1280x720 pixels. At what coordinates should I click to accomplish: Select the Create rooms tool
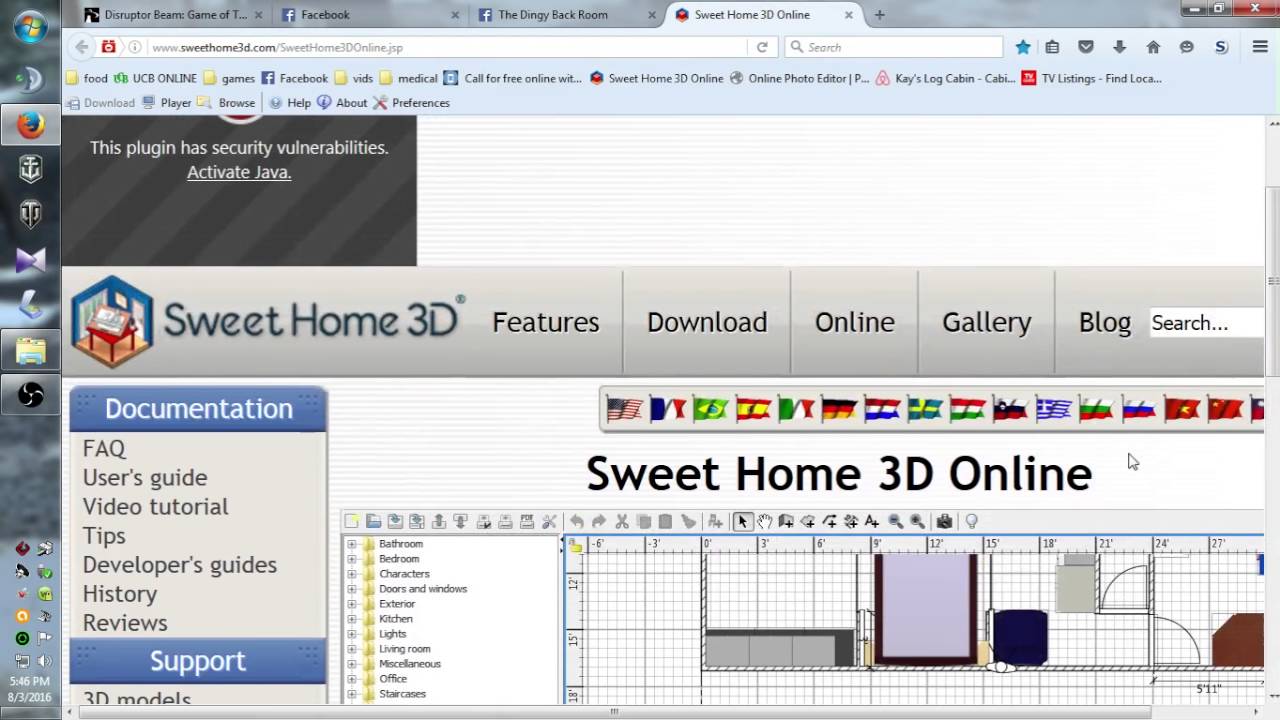pyautogui.click(x=808, y=521)
